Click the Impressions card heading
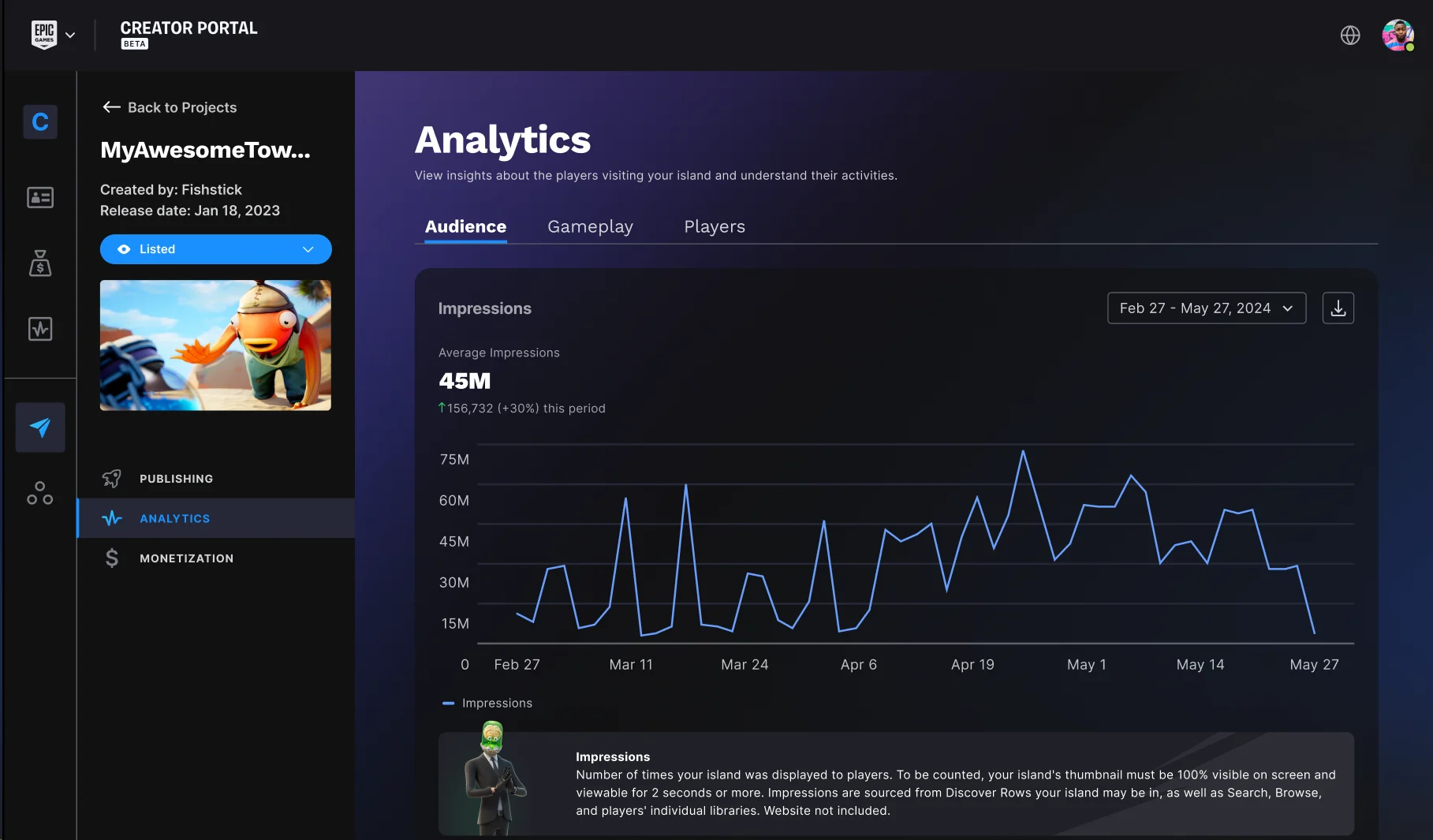1433x840 pixels. (485, 308)
